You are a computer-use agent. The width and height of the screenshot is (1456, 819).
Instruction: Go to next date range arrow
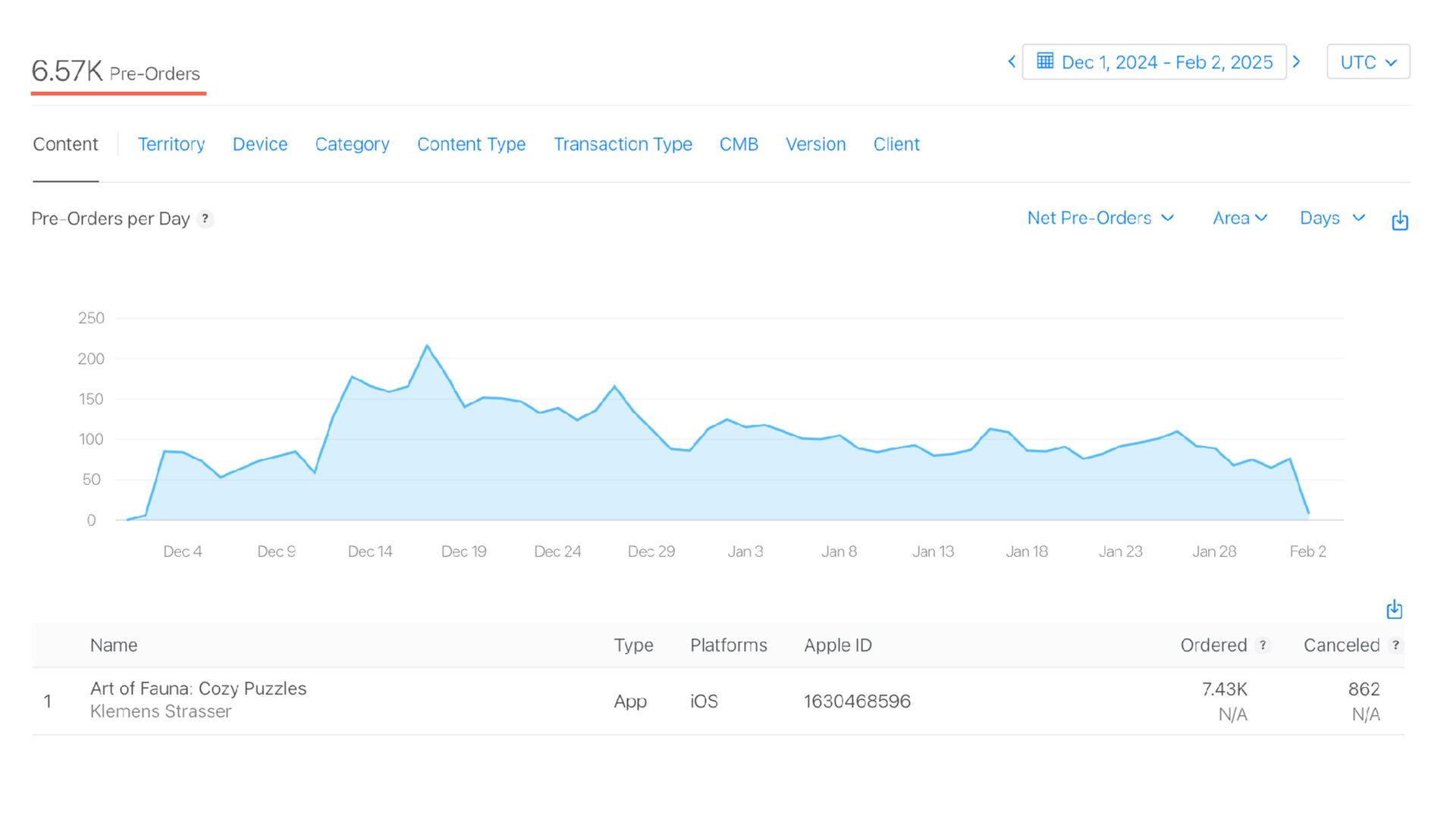click(1297, 62)
